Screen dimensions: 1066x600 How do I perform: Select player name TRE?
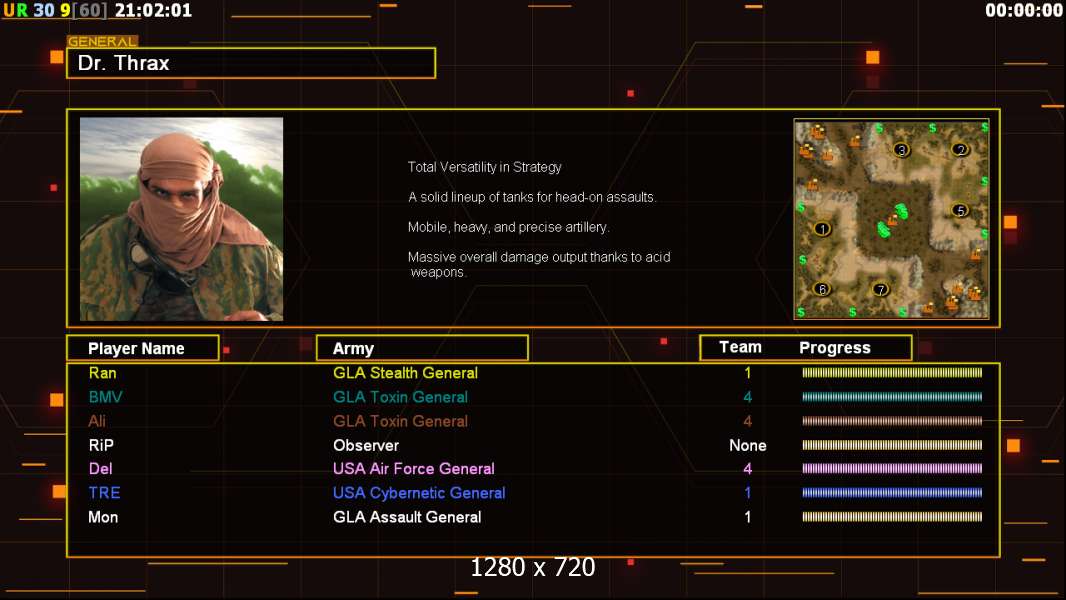click(104, 493)
